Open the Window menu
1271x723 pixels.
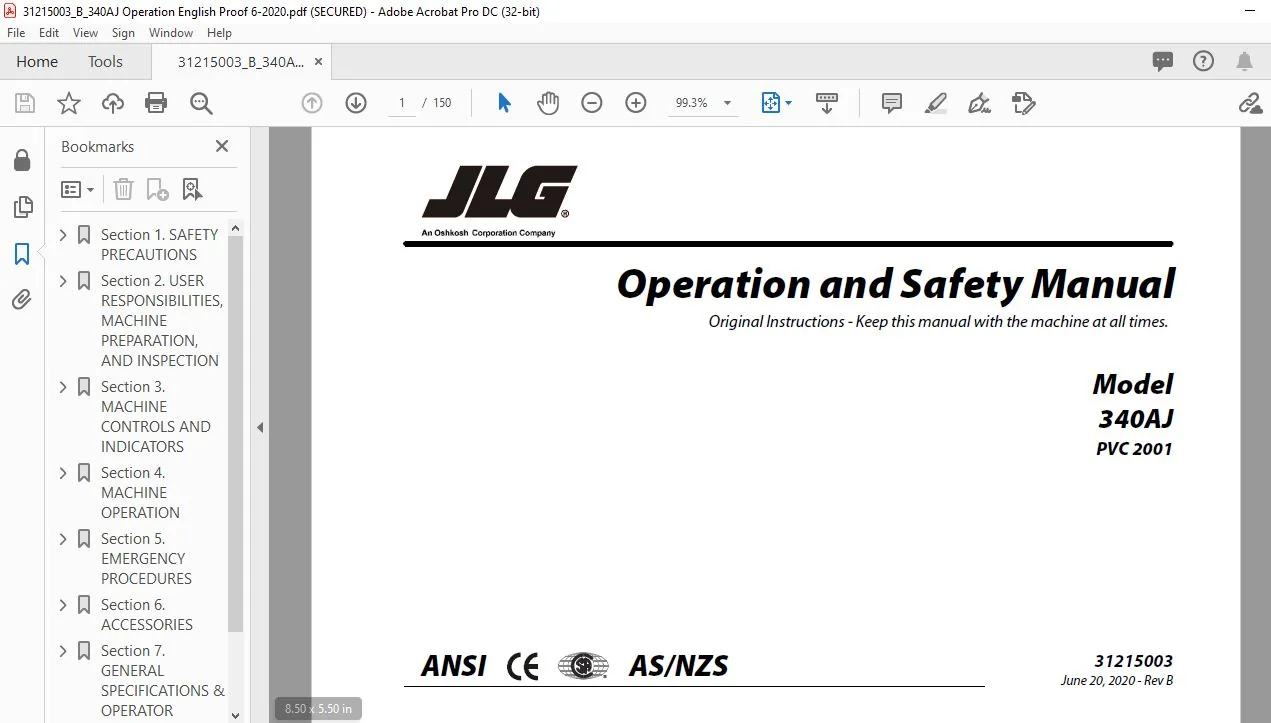[171, 33]
